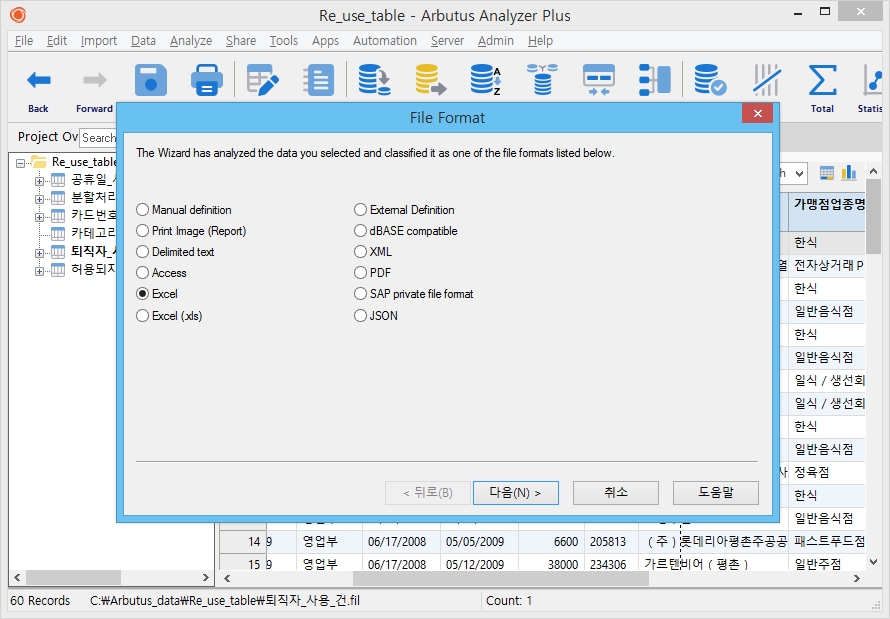890x619 pixels.
Task: Expand the 공휴일_ table node
Action: (39, 182)
